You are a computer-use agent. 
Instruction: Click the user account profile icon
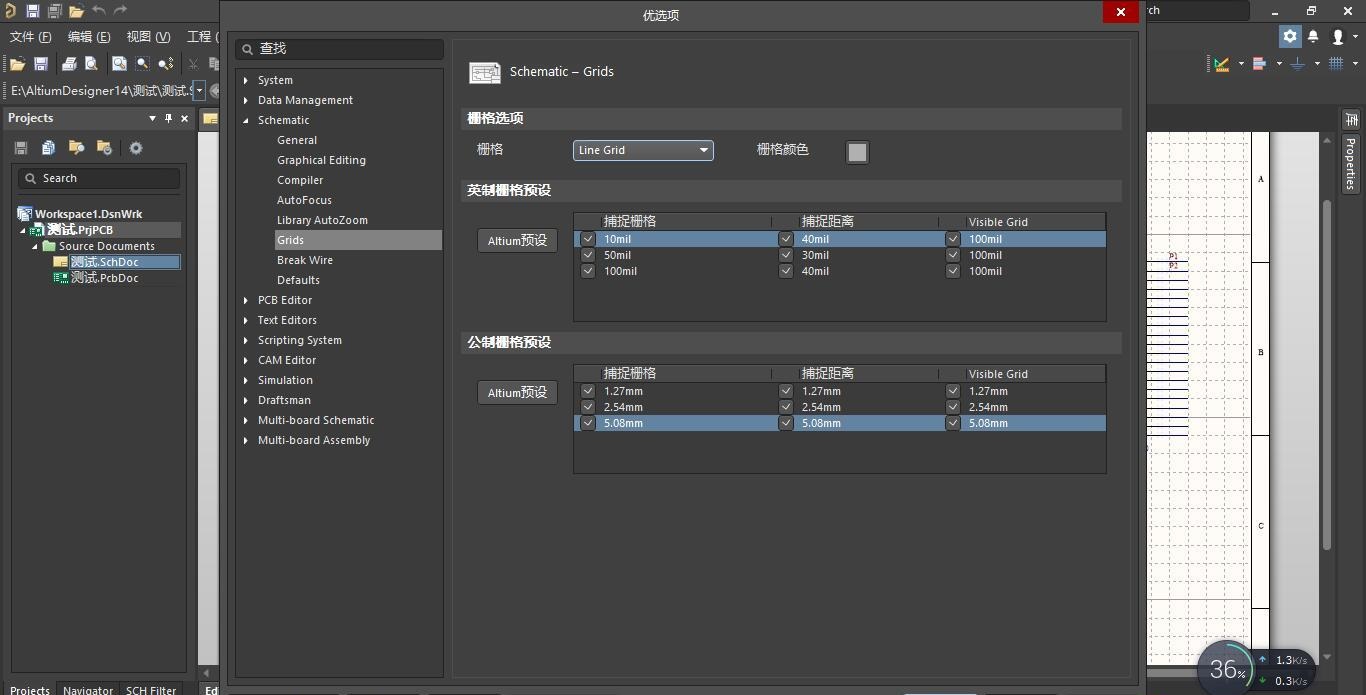pos(1338,37)
